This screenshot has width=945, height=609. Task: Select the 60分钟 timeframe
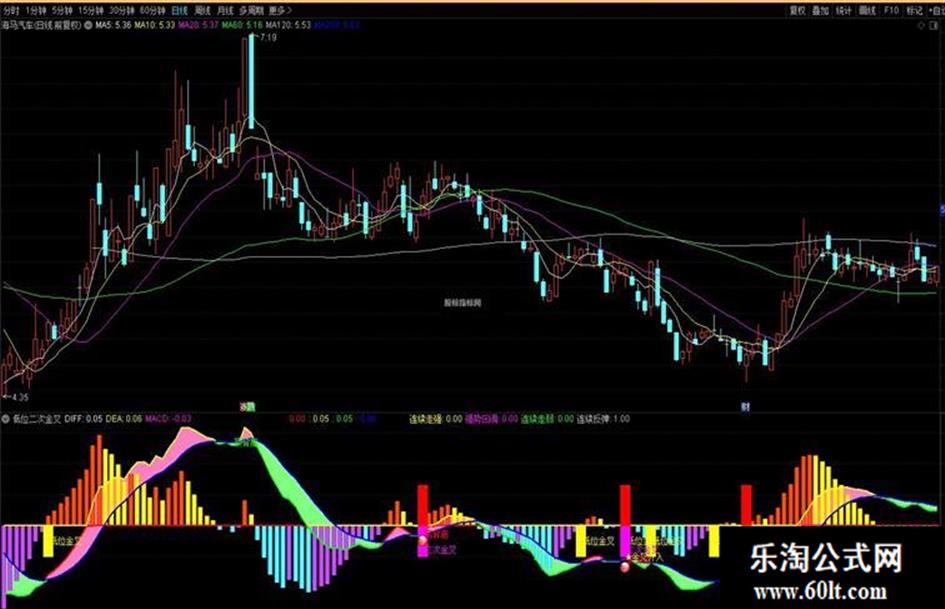[152, 10]
